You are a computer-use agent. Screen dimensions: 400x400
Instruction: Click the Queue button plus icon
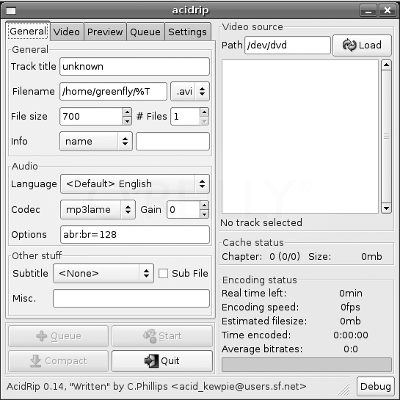[42, 336]
